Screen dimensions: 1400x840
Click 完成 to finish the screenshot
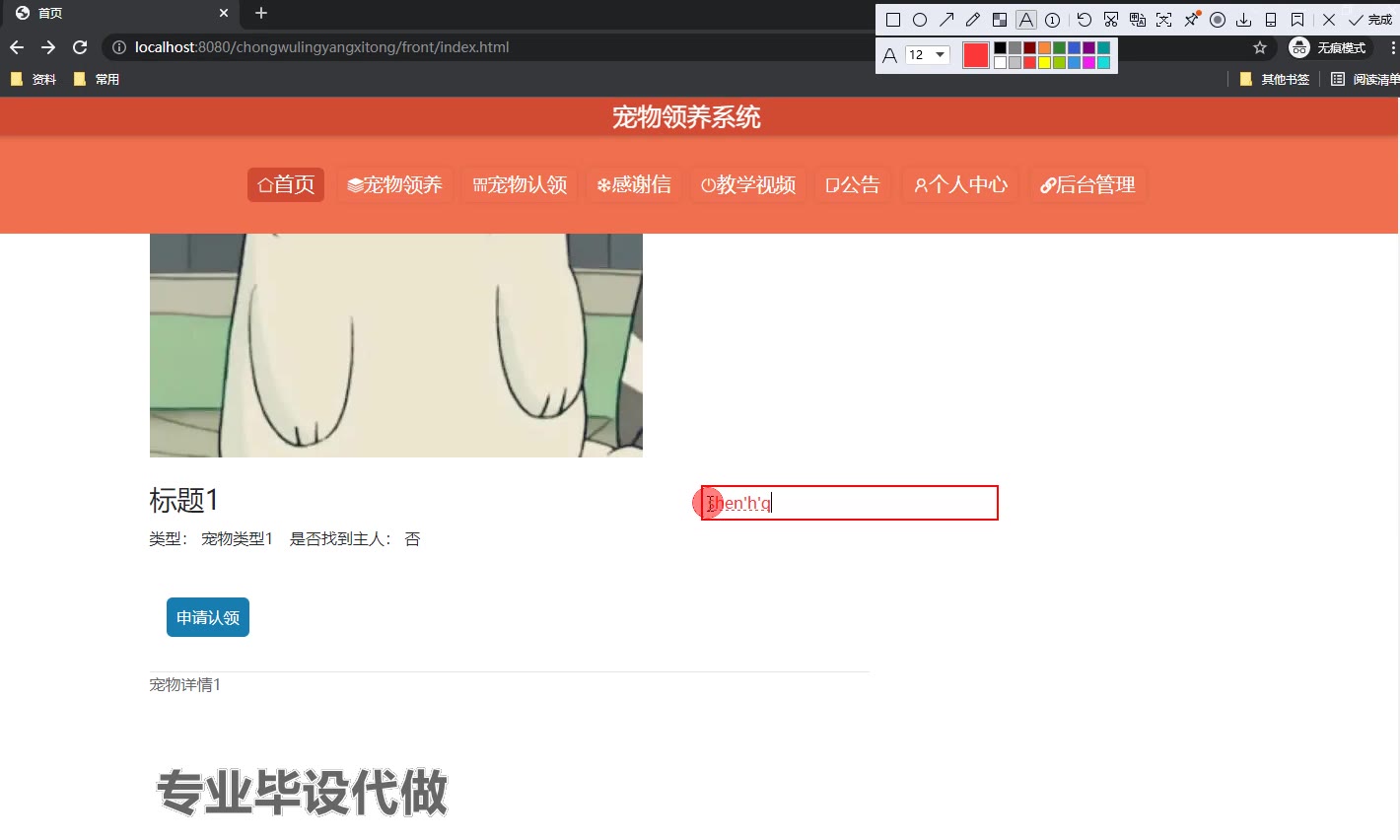click(x=1370, y=20)
